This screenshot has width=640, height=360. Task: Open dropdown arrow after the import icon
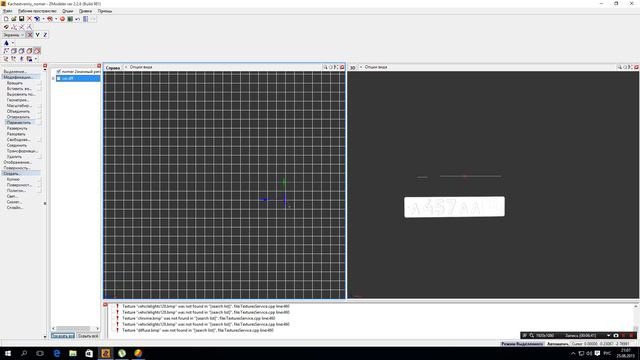(x=43, y=19)
